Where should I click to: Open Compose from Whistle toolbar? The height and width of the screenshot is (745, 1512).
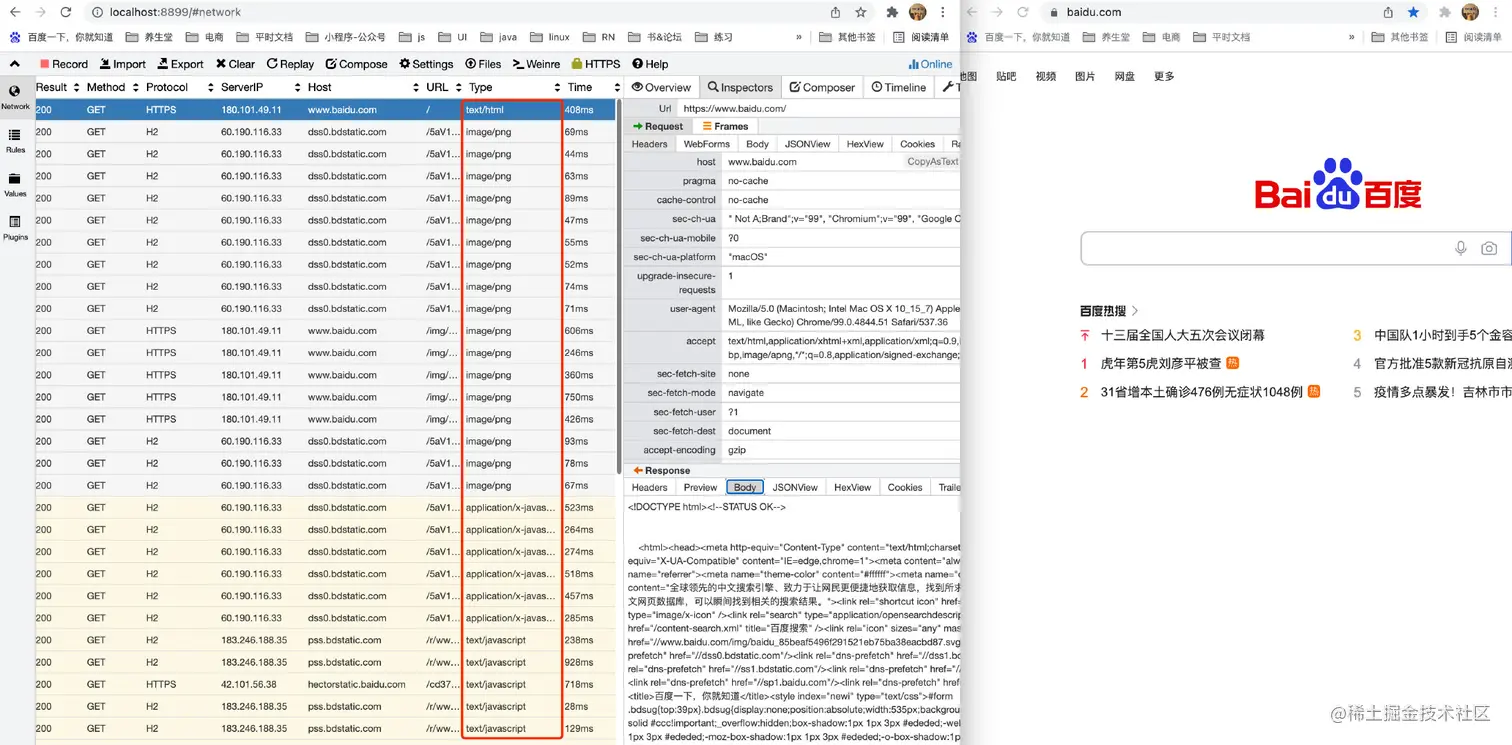click(x=356, y=64)
